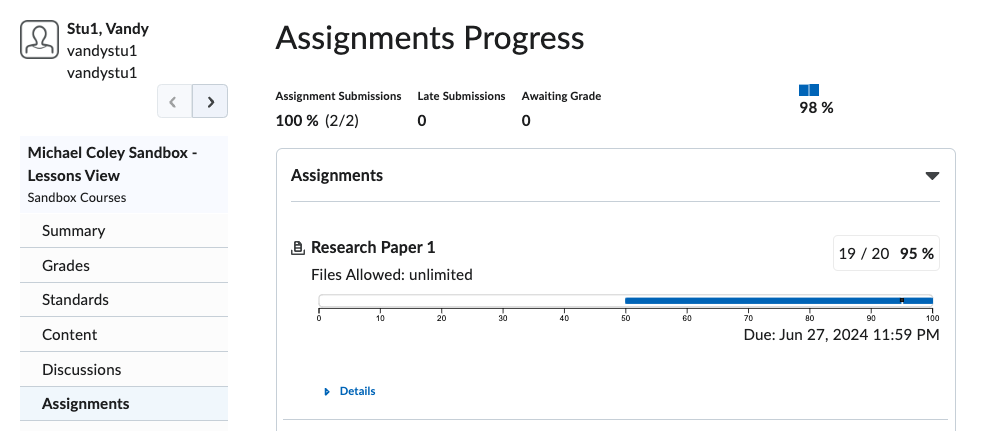
Task: Open Michael Coley Sandbox course link
Action: pyautogui.click(x=112, y=164)
